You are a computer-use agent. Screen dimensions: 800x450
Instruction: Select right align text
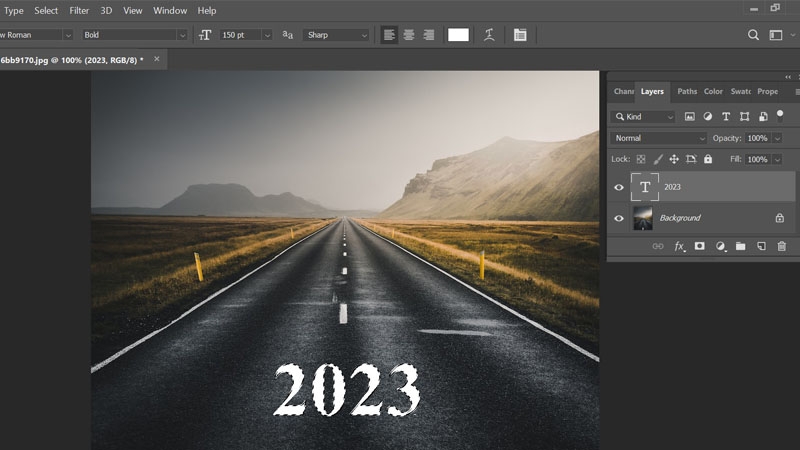(429, 35)
